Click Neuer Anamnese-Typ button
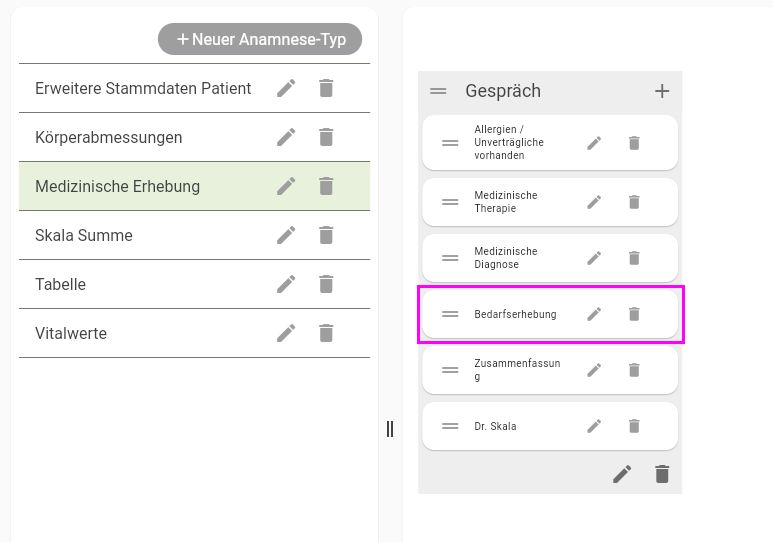 [x=260, y=39]
